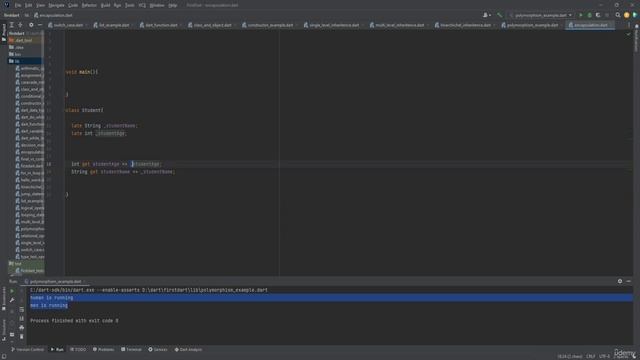Open the Run menu
This screenshot has width=640, height=360.
(x=118, y=5)
